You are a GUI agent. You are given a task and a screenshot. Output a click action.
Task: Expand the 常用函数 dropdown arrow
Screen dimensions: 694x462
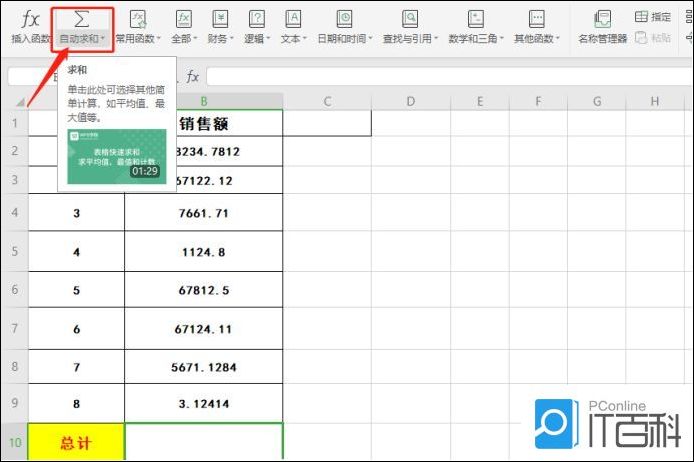coord(158,39)
